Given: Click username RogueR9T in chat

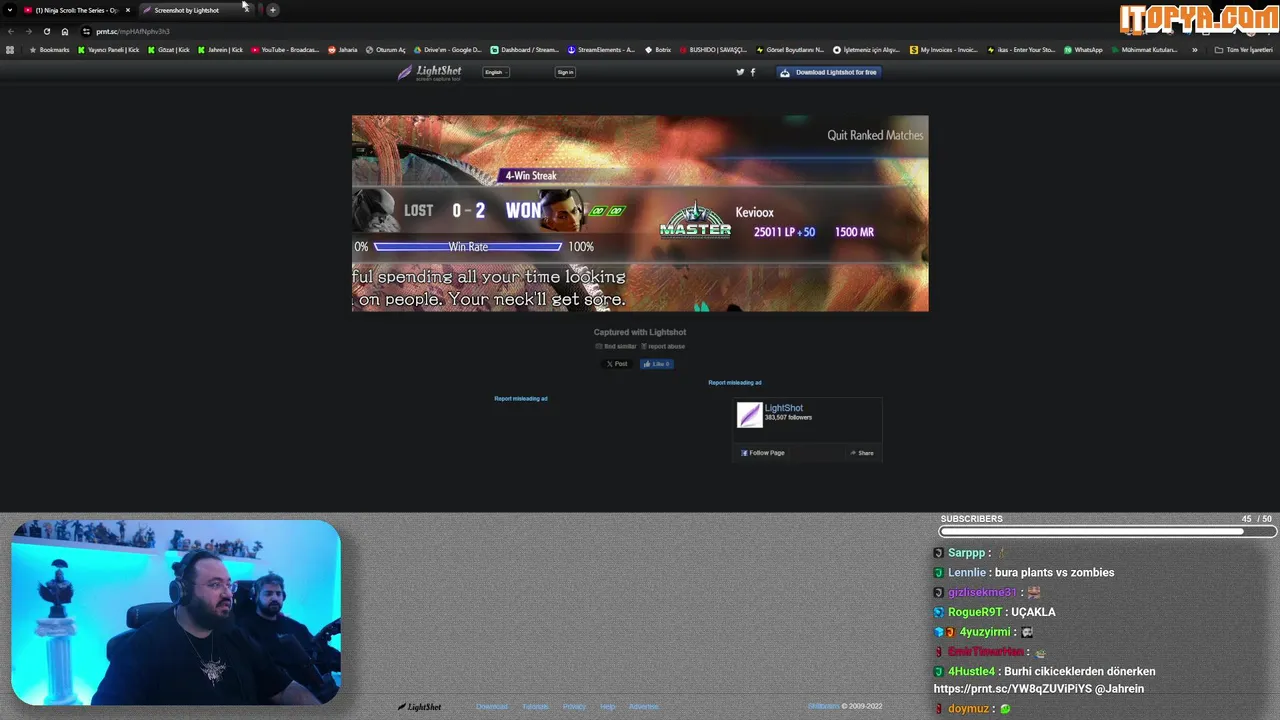Looking at the screenshot, I should coord(975,612).
